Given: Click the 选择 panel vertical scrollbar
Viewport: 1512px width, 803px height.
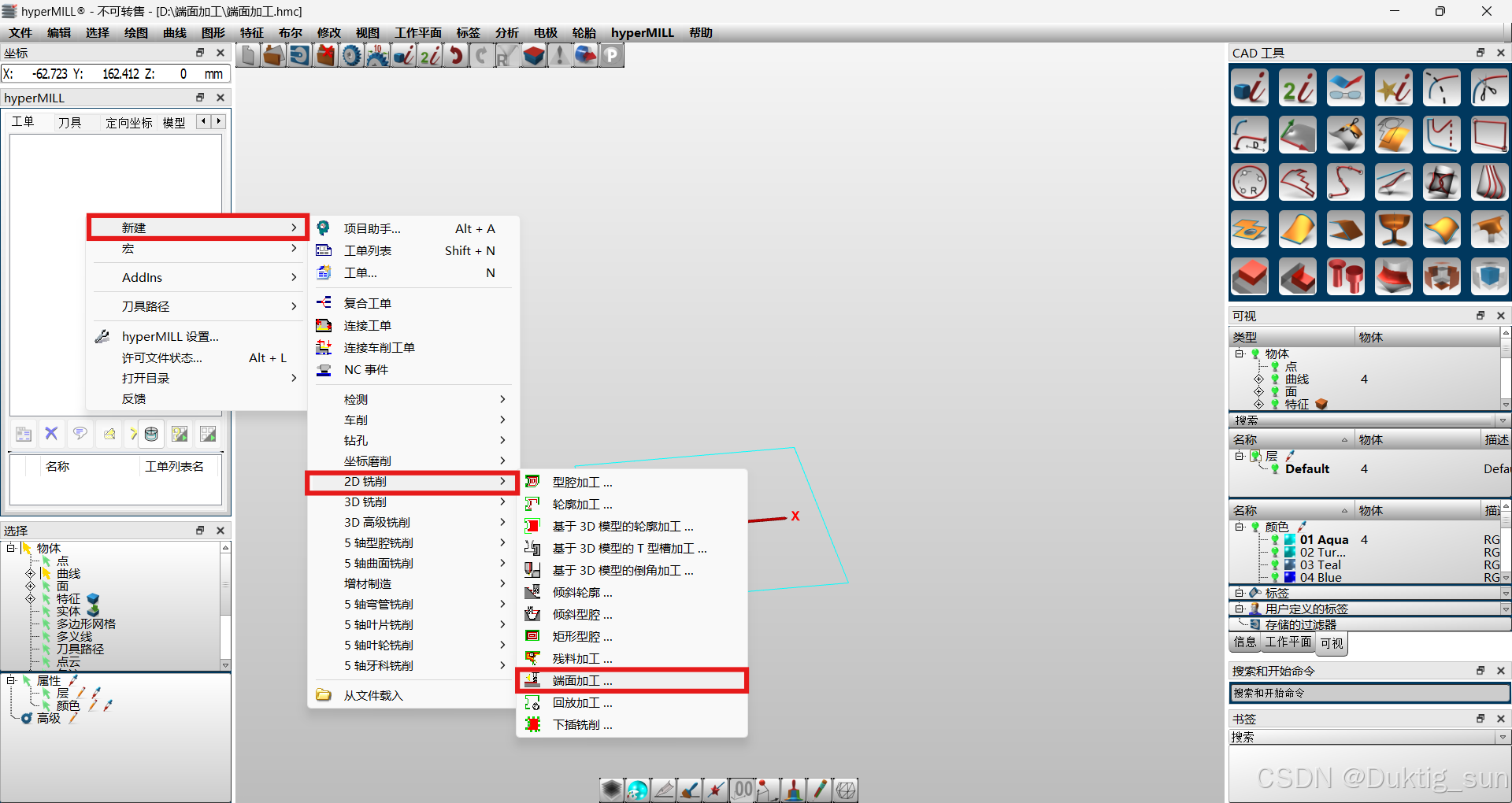Looking at the screenshot, I should pos(225,606).
